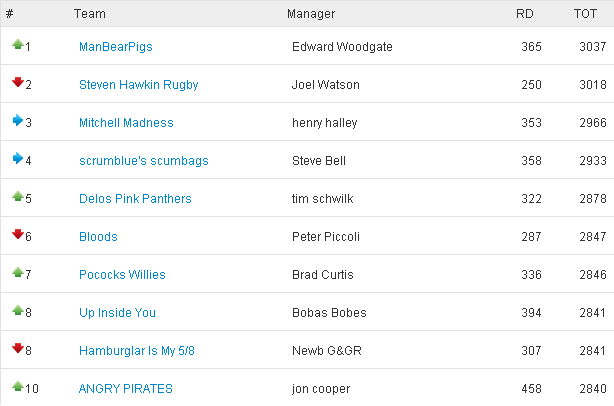Screen dimensions: 614x406
Task: Open Steven Hawkin Rugby team page
Action: [x=139, y=85]
